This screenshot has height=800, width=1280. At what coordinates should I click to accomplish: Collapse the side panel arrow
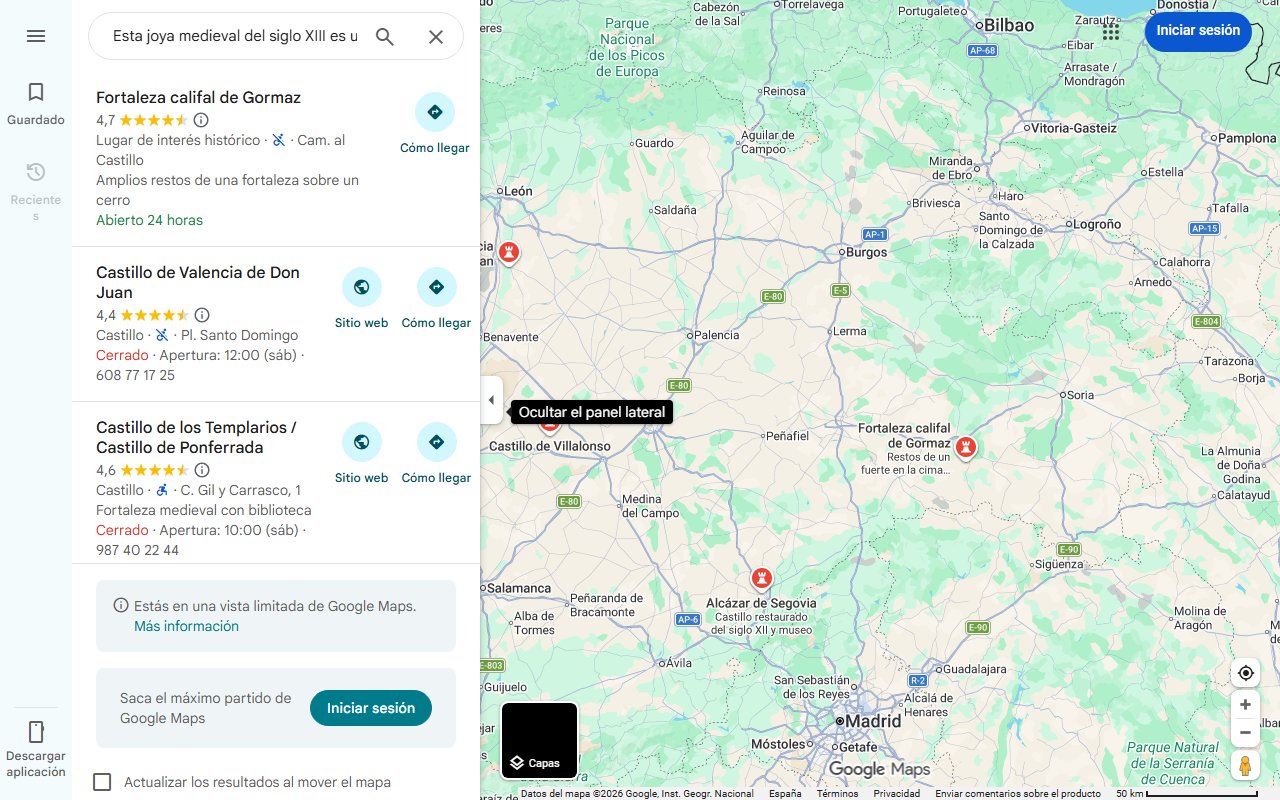pyautogui.click(x=491, y=400)
